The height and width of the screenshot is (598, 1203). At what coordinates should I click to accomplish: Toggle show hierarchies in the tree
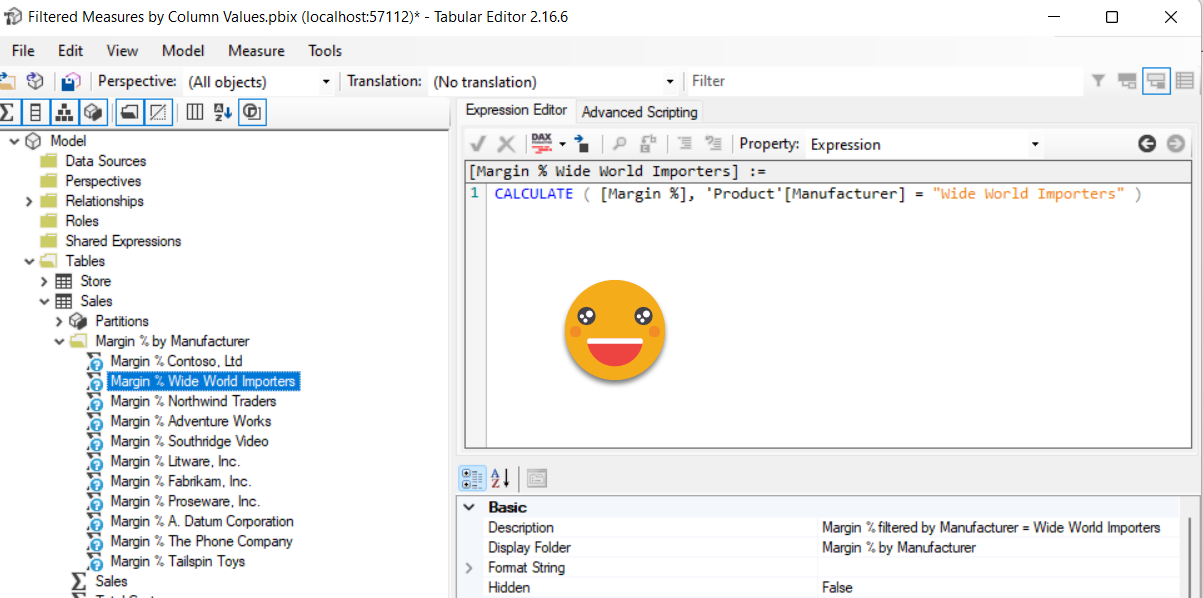[x=64, y=112]
